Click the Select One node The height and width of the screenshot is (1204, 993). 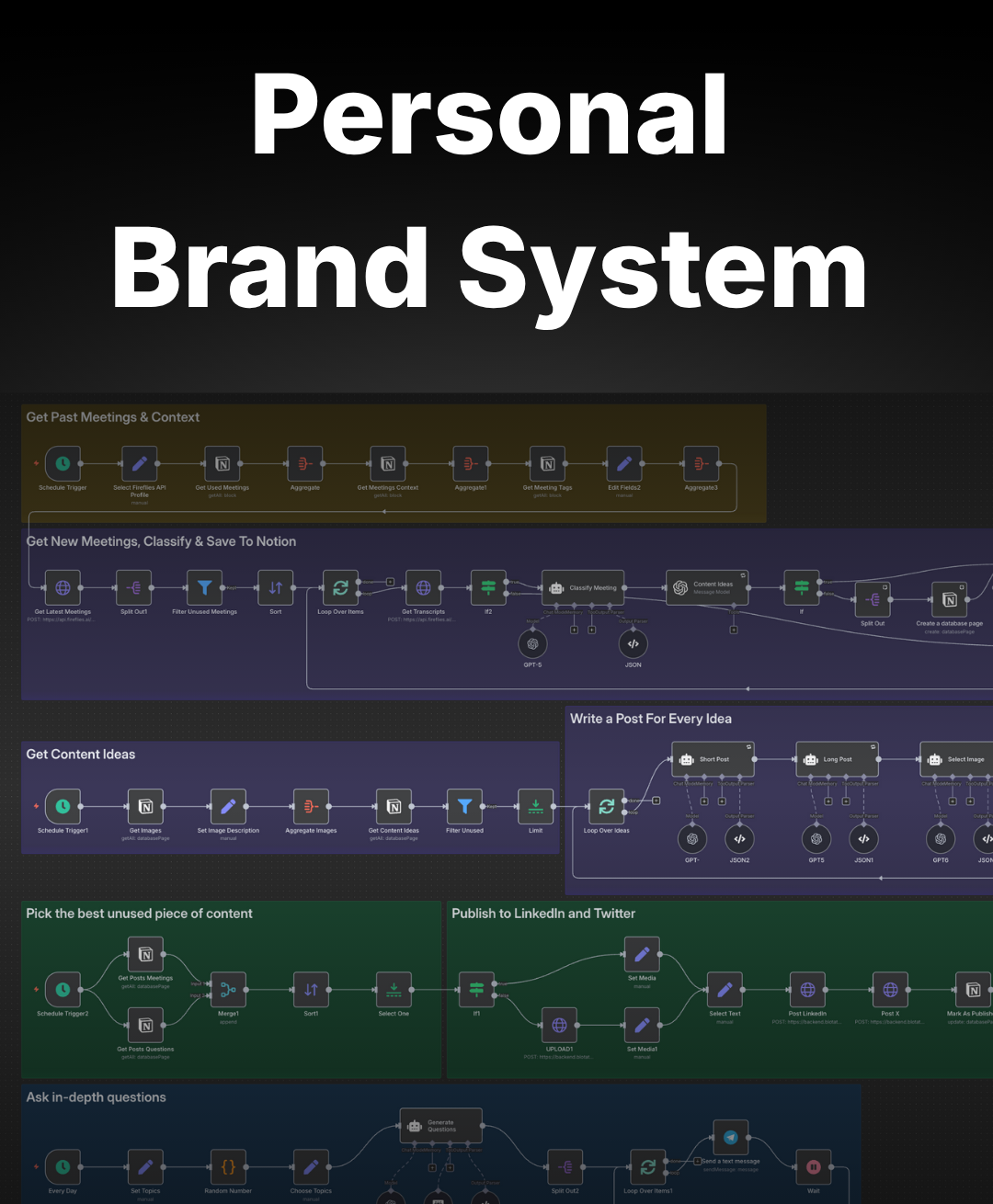[394, 990]
